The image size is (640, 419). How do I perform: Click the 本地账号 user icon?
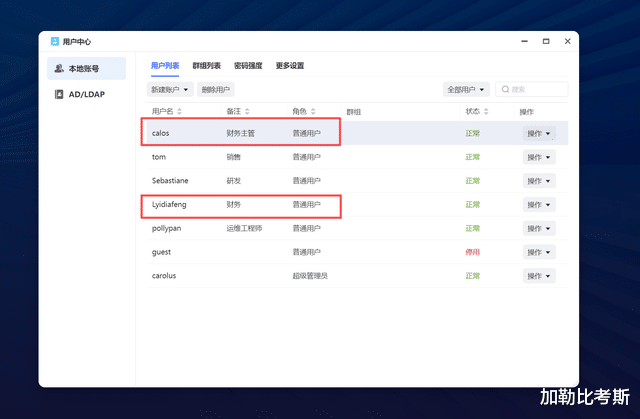coord(59,68)
